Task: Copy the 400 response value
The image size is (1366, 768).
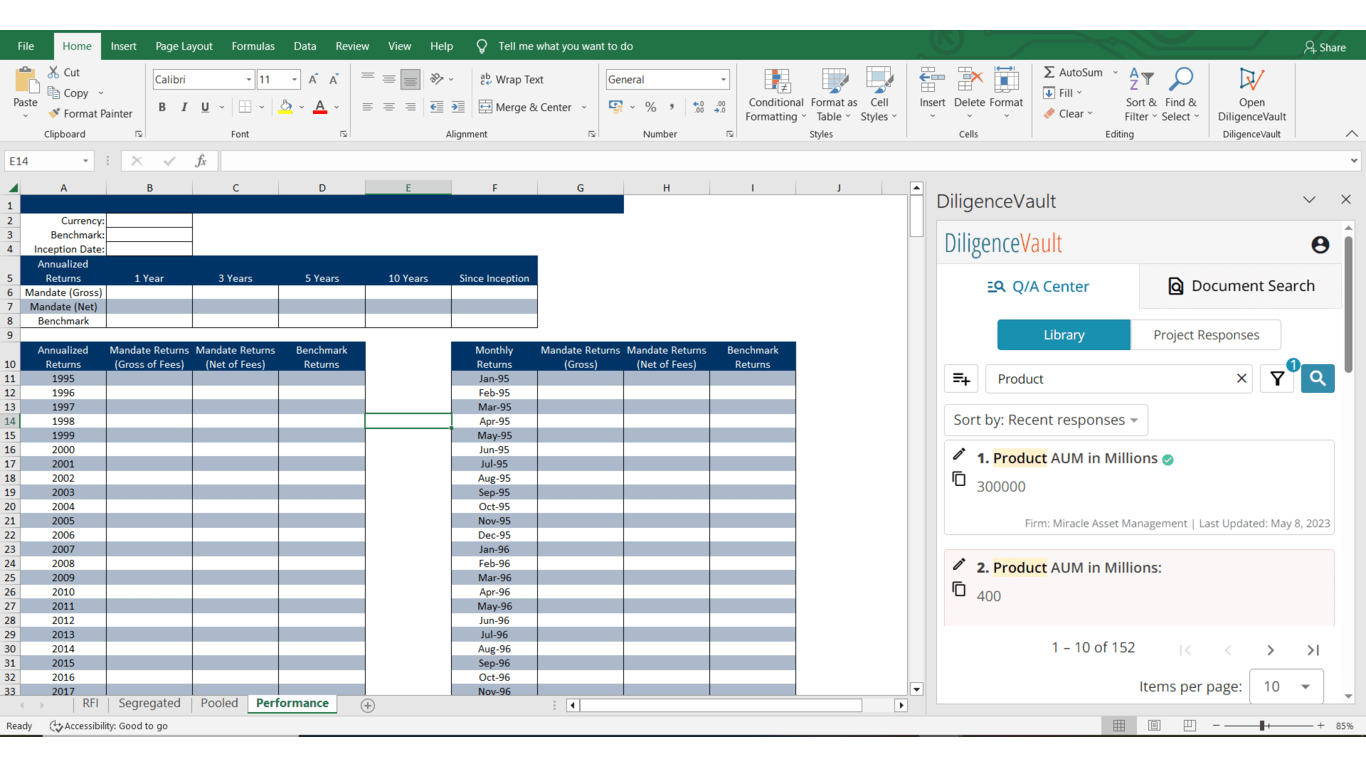Action: tap(959, 589)
